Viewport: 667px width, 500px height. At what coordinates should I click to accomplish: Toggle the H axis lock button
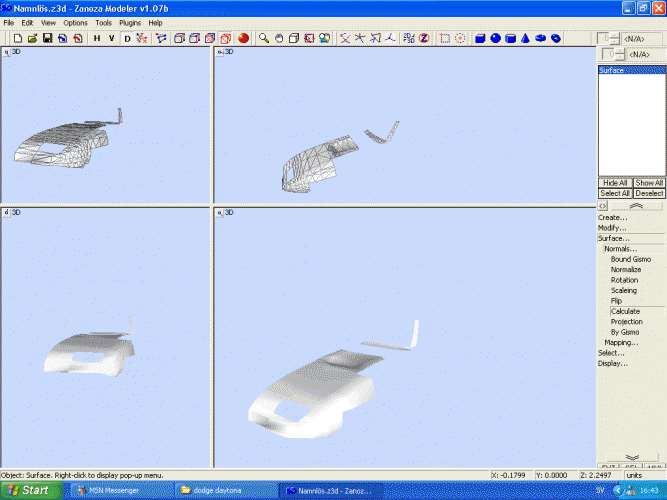coord(97,38)
